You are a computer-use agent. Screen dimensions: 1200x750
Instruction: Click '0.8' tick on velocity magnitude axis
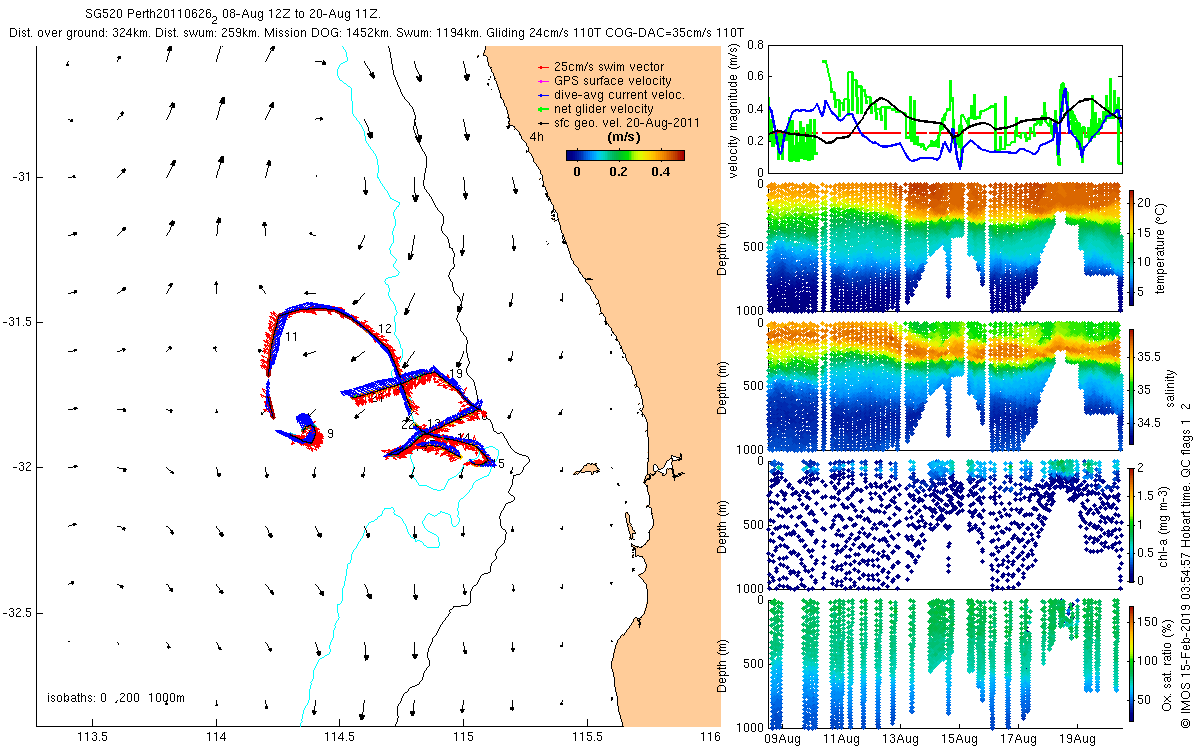756,45
